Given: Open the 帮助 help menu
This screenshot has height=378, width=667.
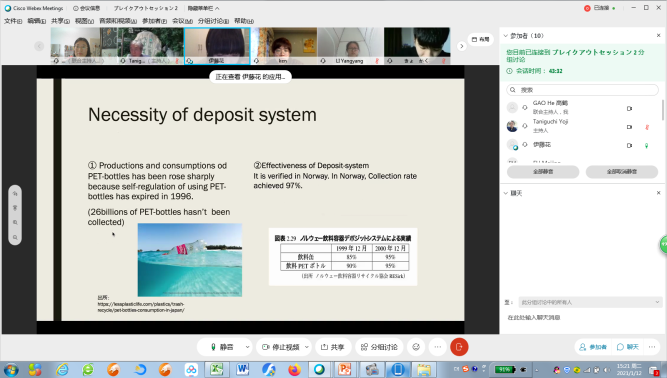Looking at the screenshot, I should (244, 21).
